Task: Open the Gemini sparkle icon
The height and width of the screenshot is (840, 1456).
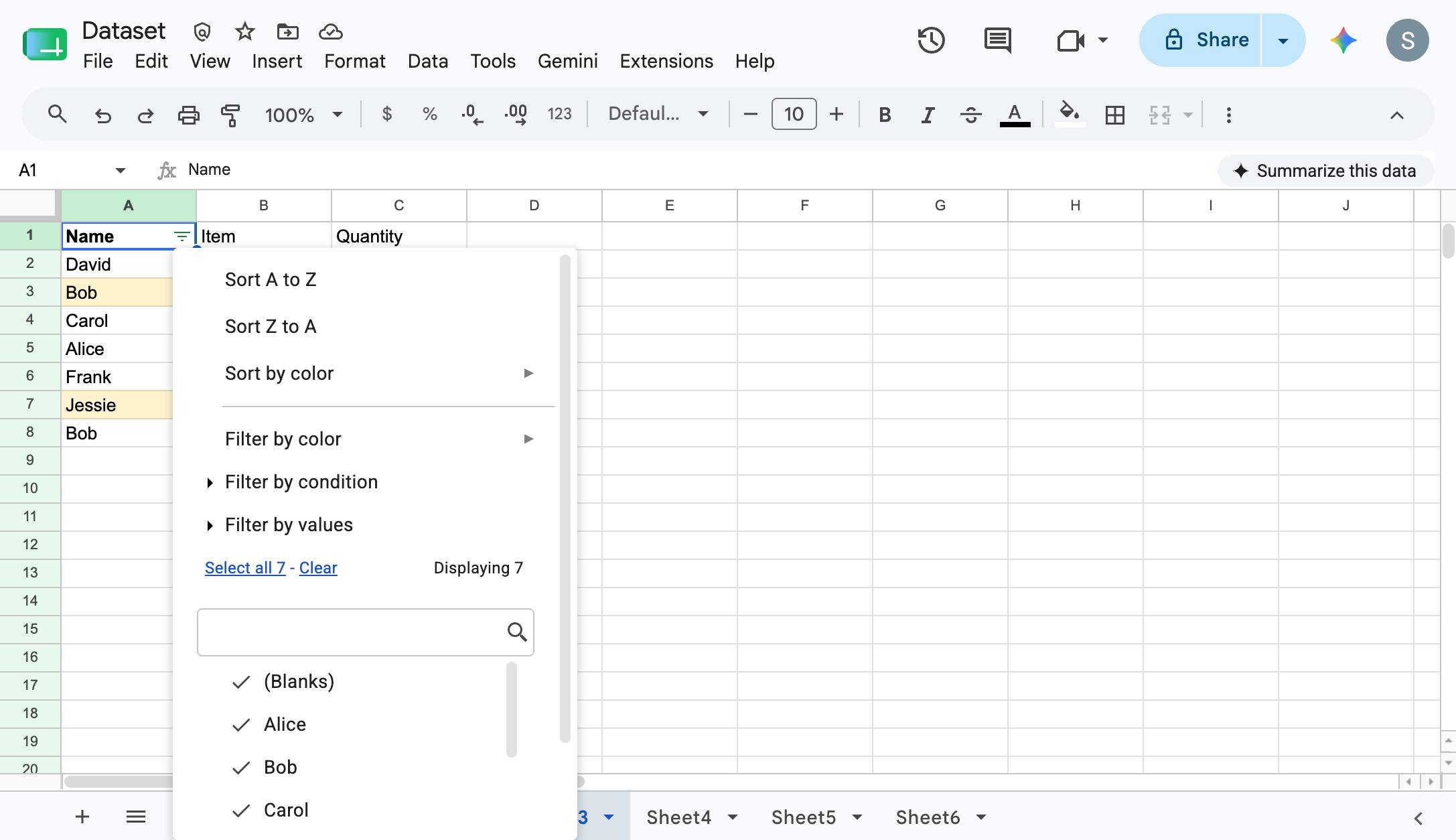Action: pos(1343,40)
